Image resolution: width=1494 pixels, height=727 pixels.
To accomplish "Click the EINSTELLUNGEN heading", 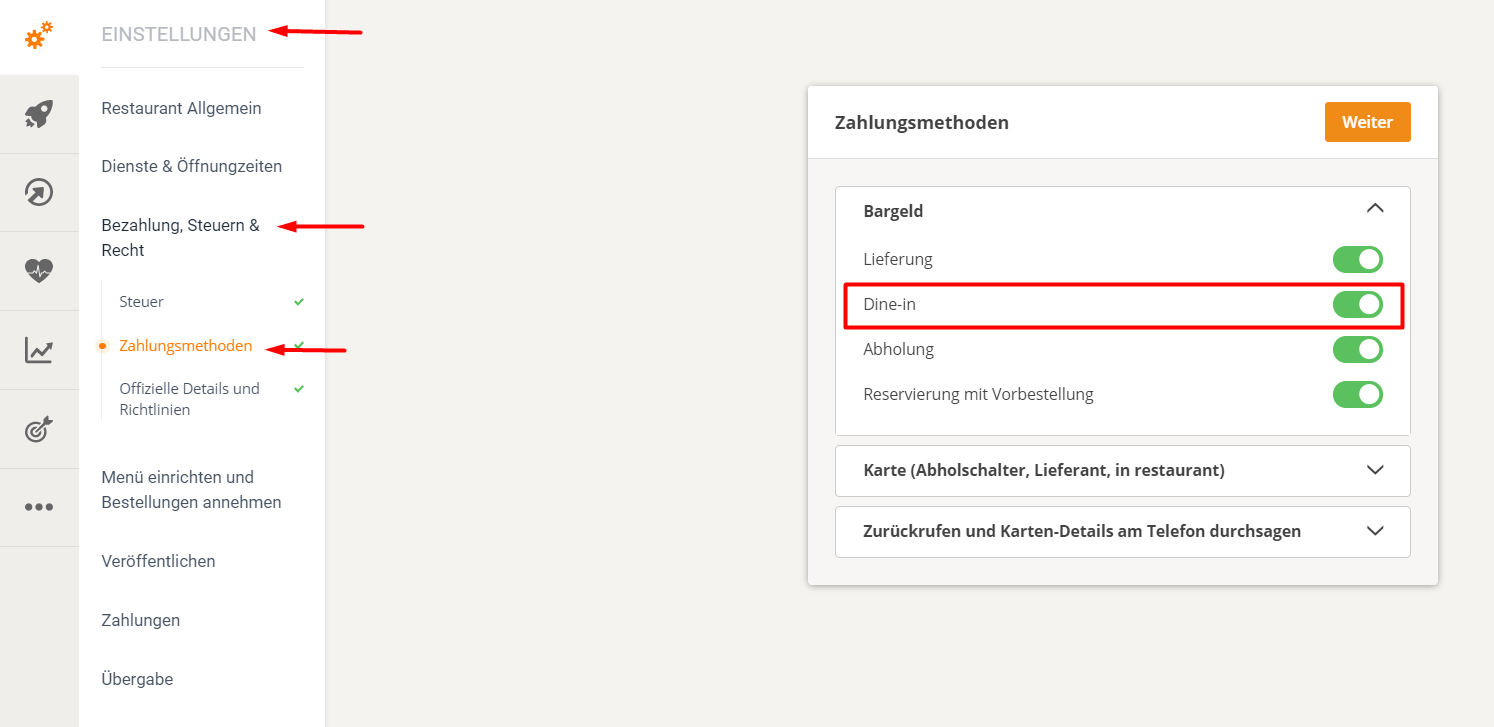I will click(179, 34).
